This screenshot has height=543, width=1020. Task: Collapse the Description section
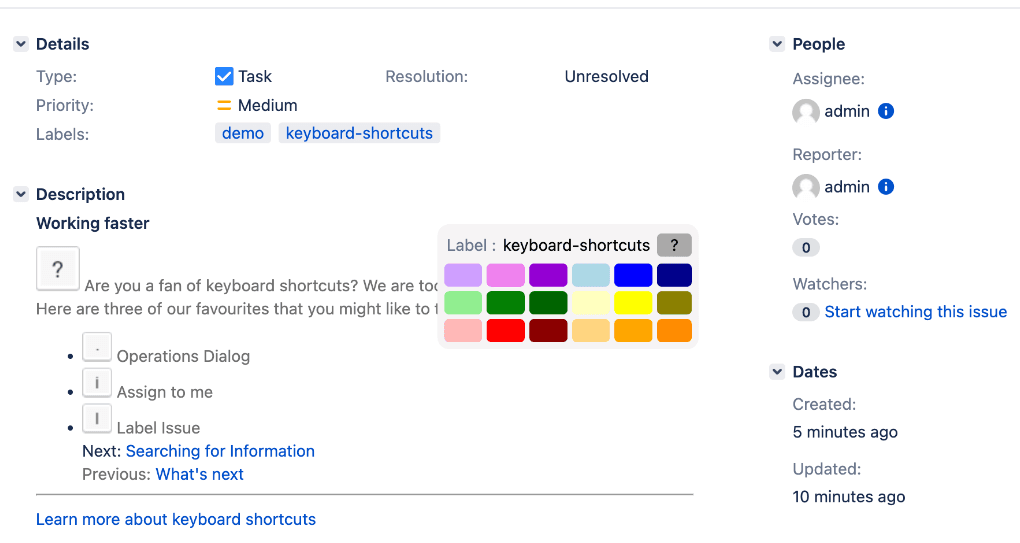click(21, 194)
